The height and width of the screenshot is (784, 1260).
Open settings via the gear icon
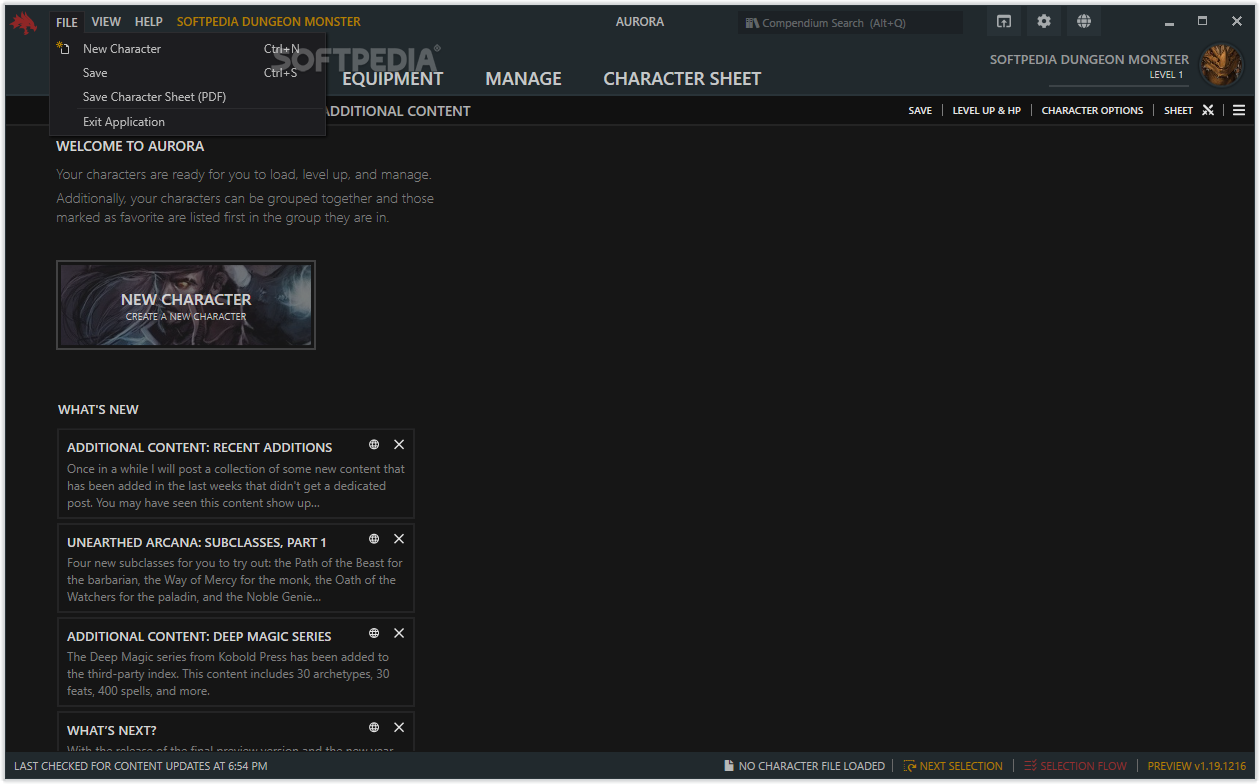pyautogui.click(x=1044, y=22)
